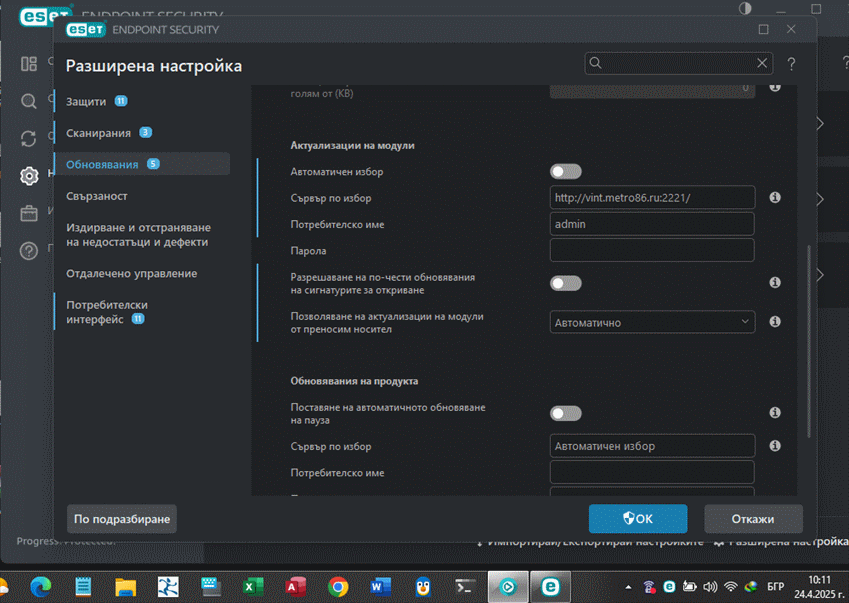Open the Автоматично removable media dropdown
The image size is (849, 603).
pyautogui.click(x=652, y=322)
